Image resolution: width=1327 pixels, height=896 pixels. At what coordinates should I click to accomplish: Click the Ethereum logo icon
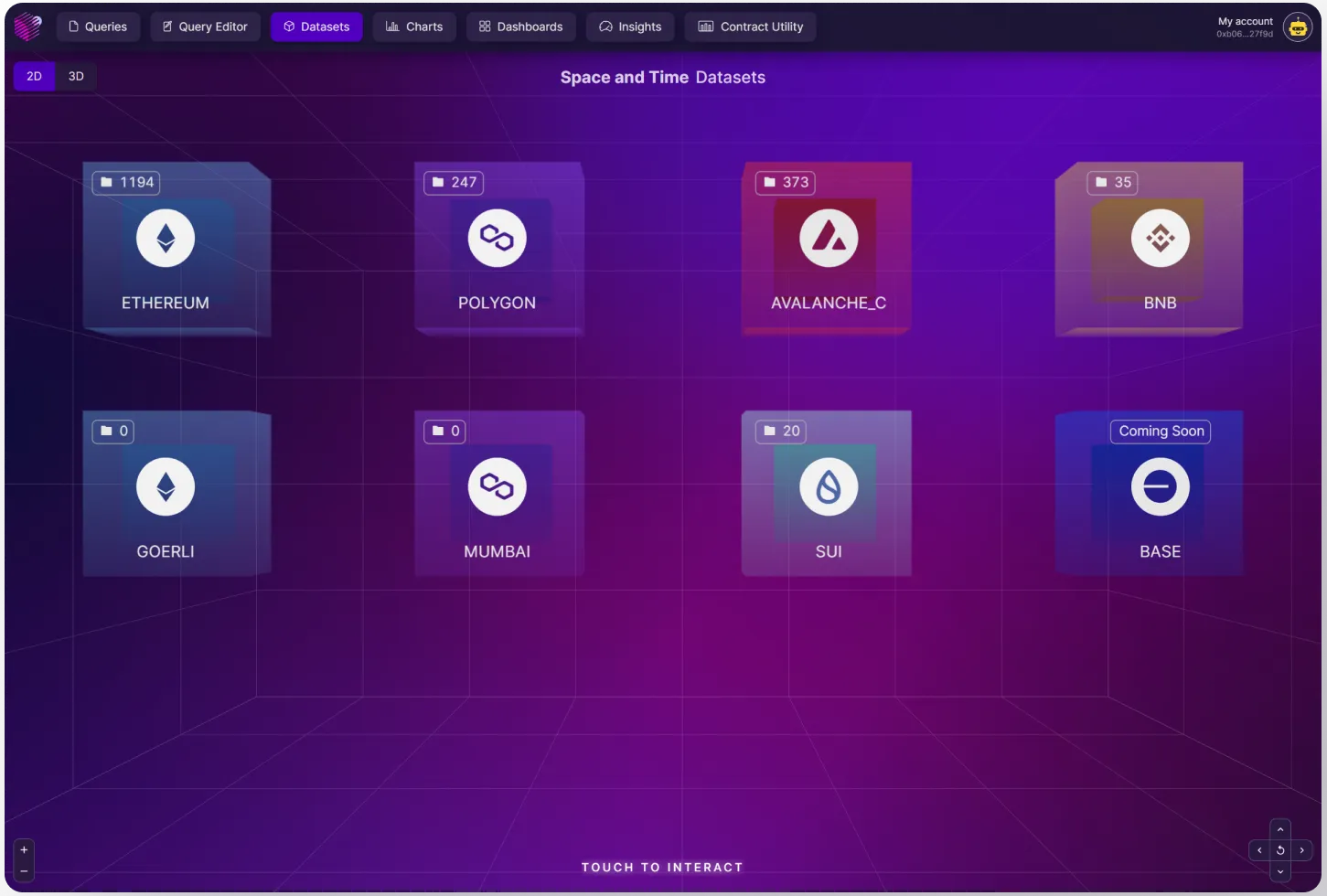point(166,238)
